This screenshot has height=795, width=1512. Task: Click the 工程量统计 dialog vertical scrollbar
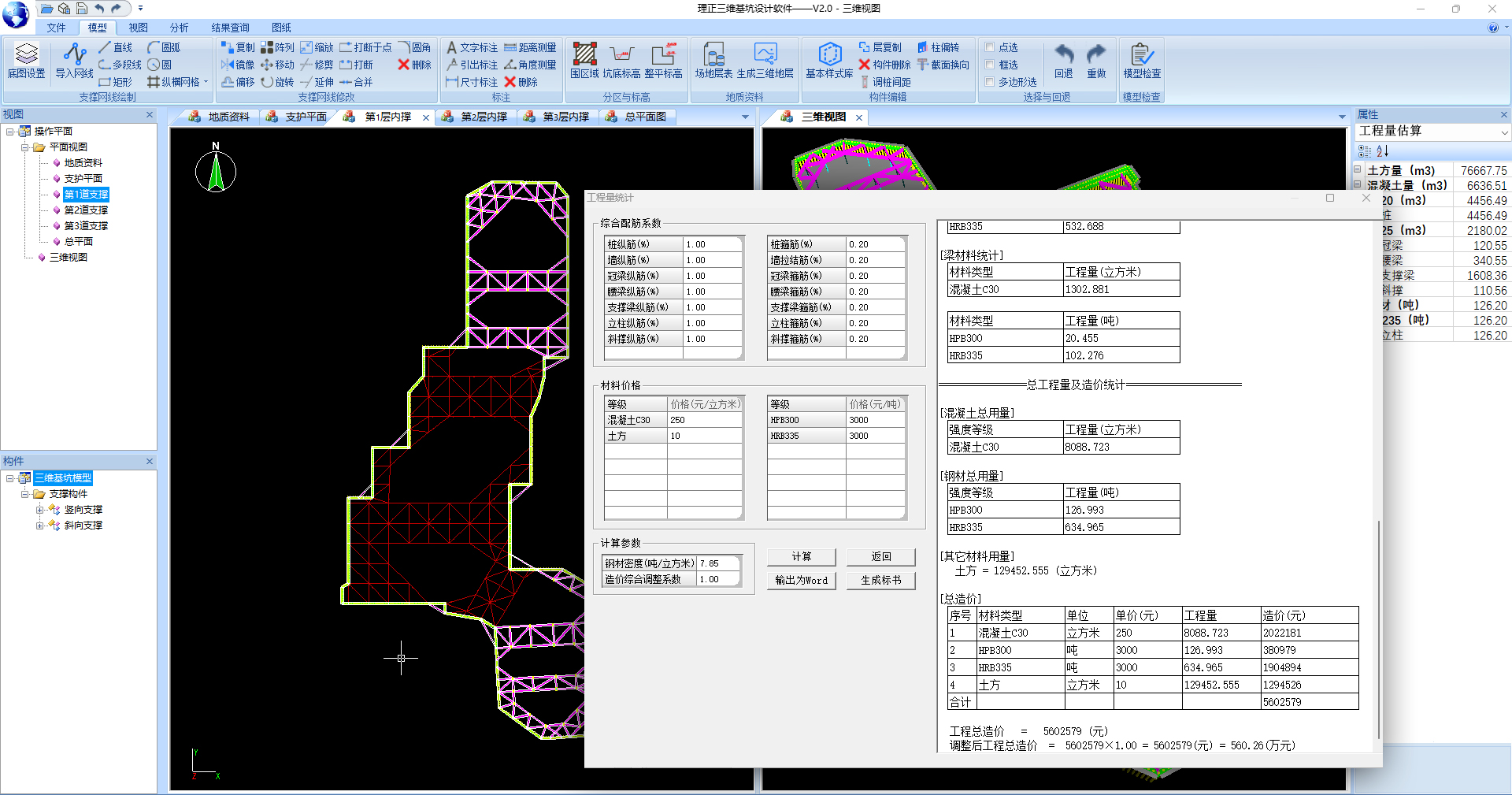click(x=1378, y=630)
